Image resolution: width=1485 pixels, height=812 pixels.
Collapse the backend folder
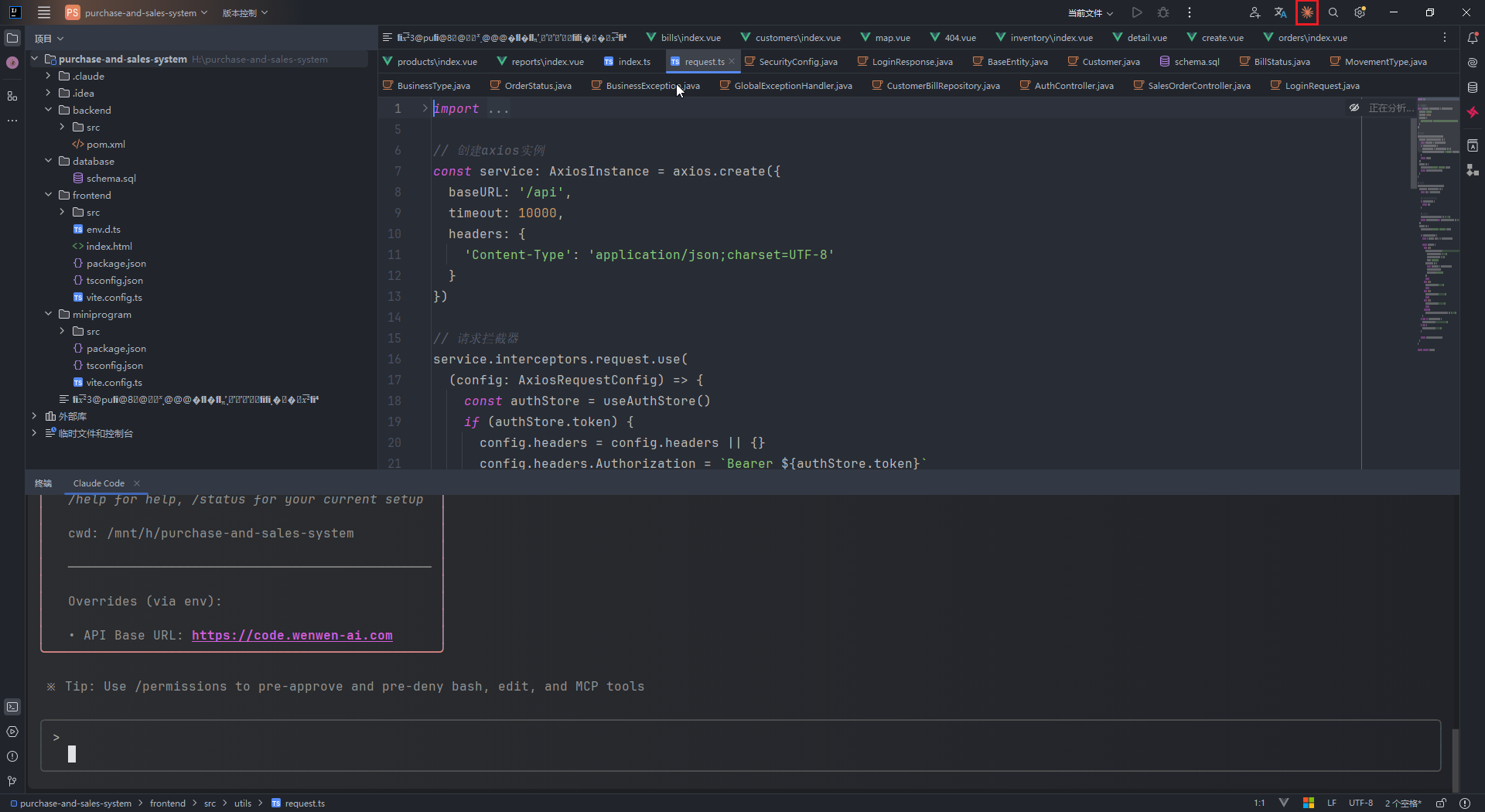click(48, 110)
